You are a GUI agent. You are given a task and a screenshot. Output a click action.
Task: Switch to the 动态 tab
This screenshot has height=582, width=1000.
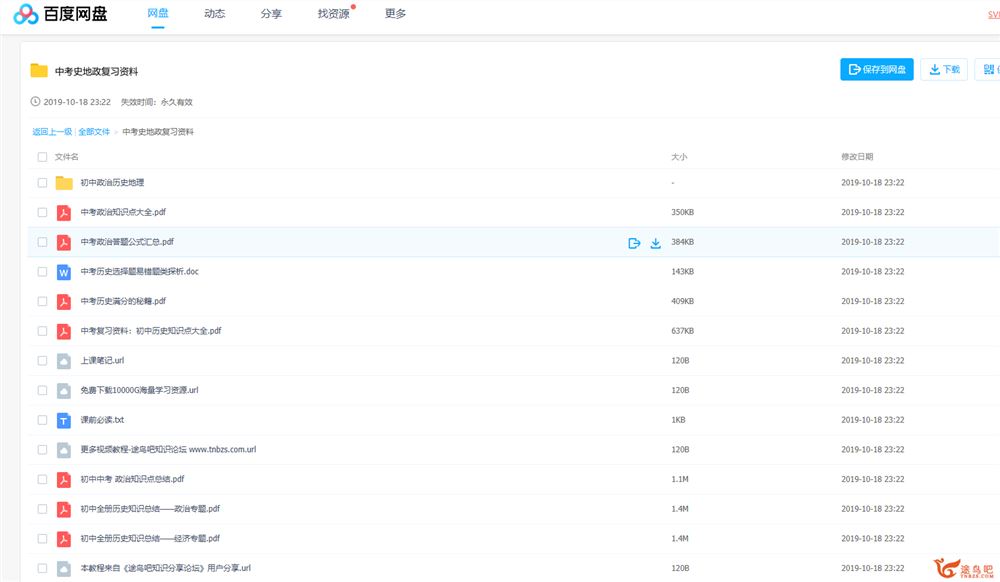[x=214, y=14]
